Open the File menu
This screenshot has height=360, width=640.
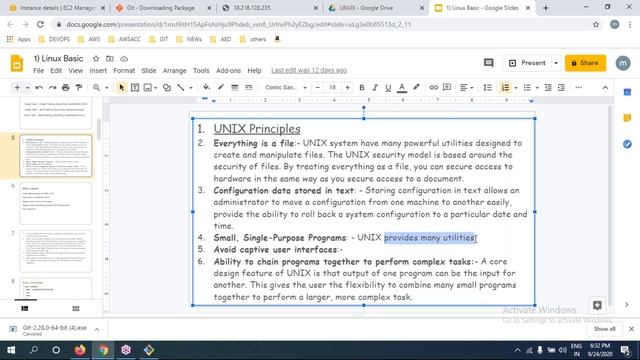tap(38, 71)
